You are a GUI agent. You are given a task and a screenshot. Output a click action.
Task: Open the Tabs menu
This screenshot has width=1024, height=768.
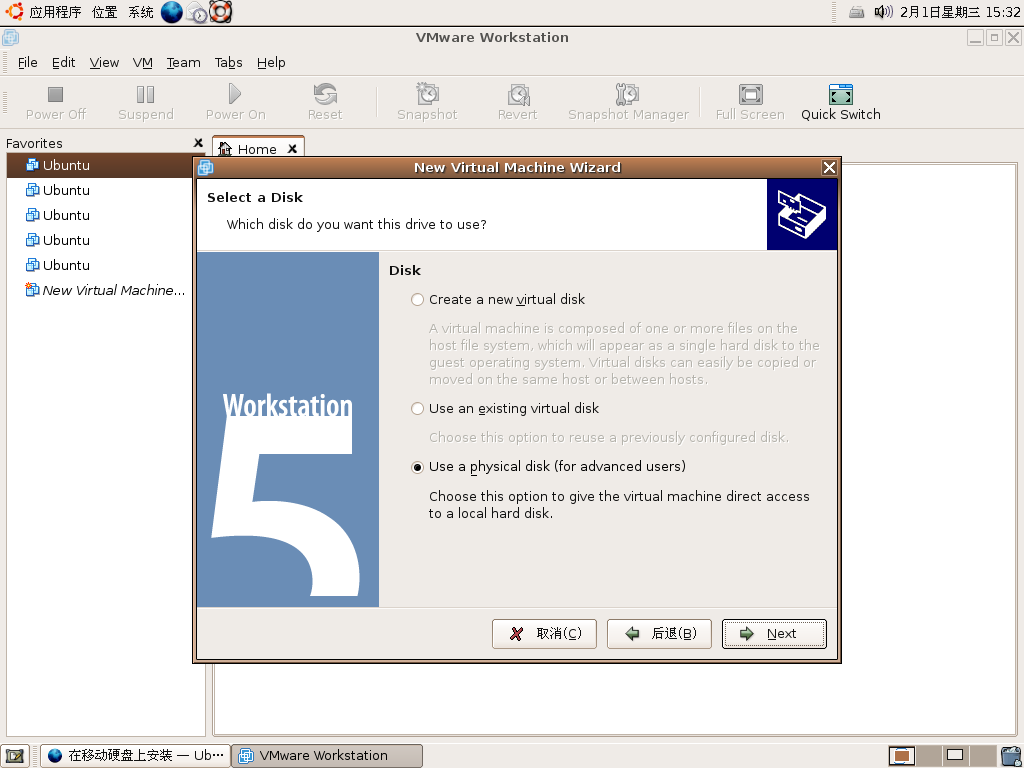point(229,63)
